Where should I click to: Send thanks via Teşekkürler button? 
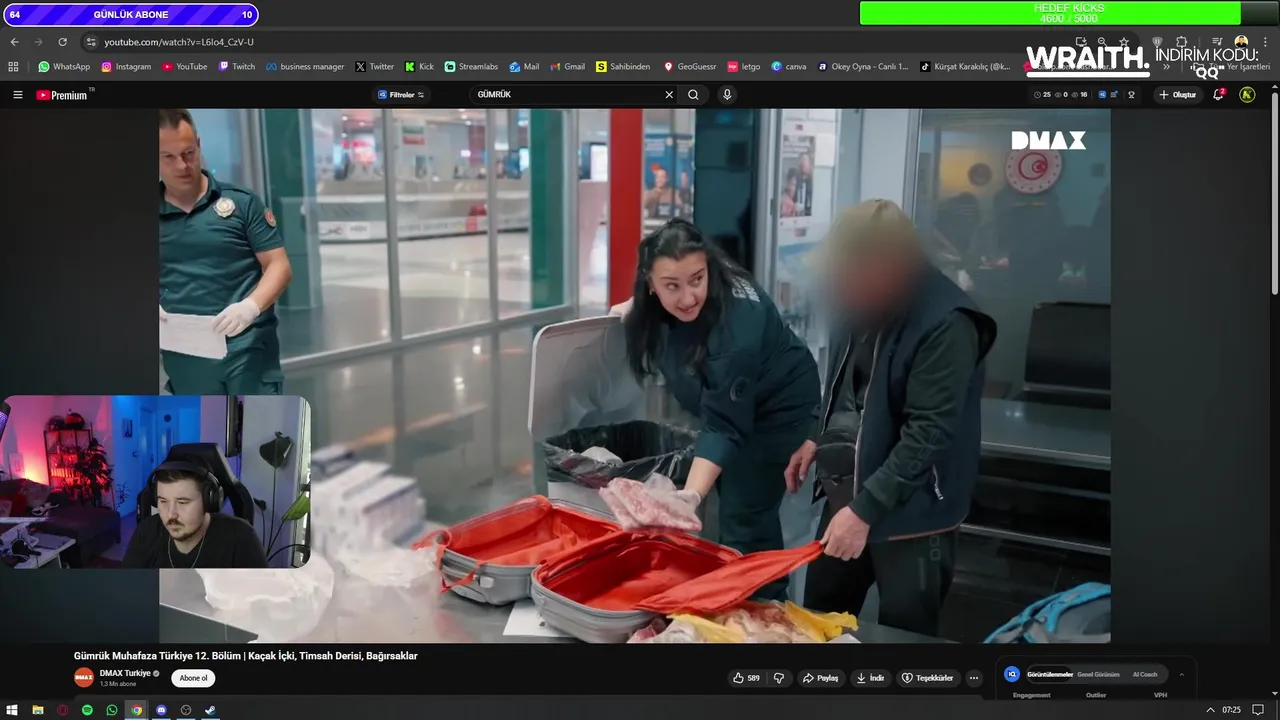tap(927, 678)
